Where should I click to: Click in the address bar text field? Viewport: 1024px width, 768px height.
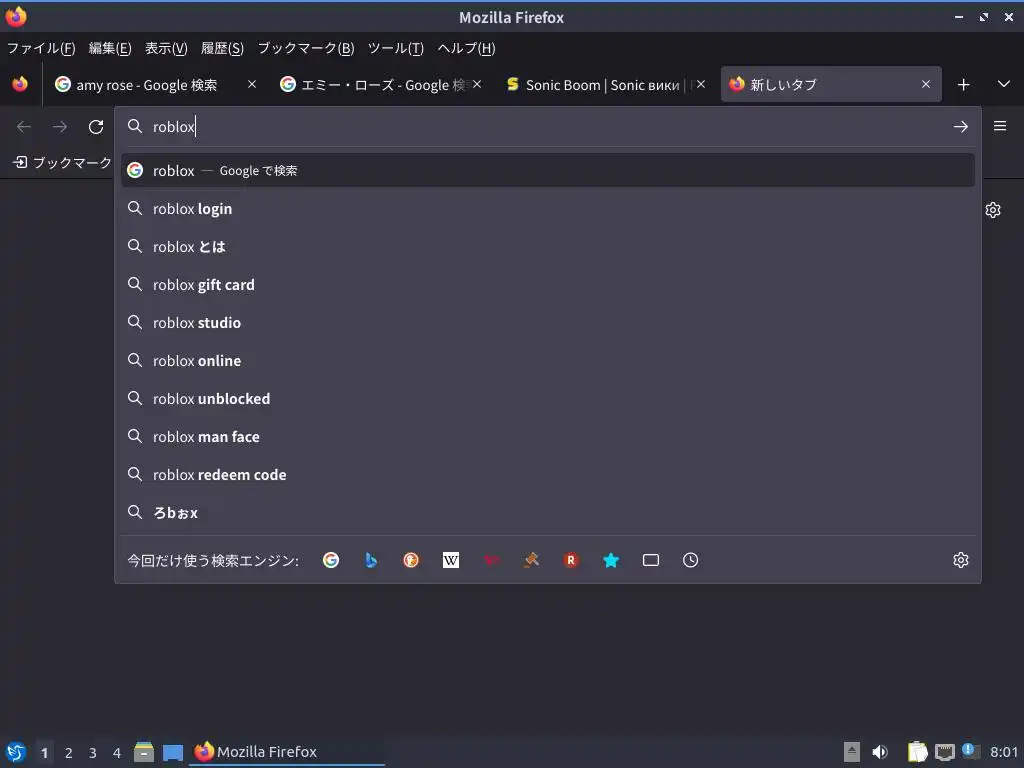(x=549, y=127)
